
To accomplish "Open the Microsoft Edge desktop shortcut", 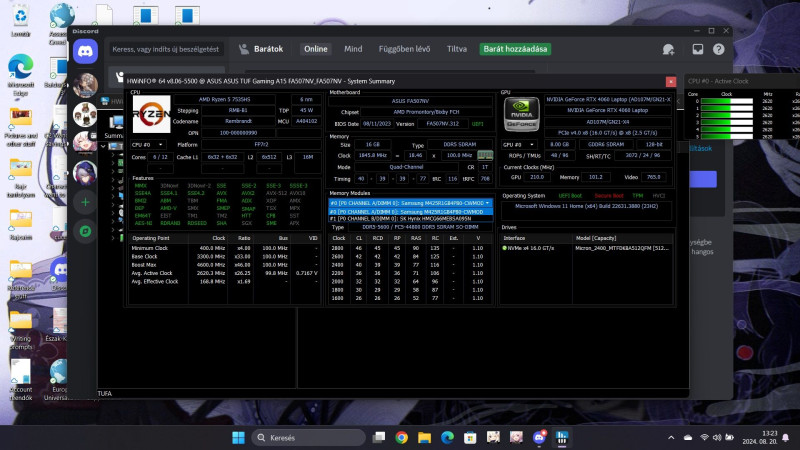I will tap(21, 75).
